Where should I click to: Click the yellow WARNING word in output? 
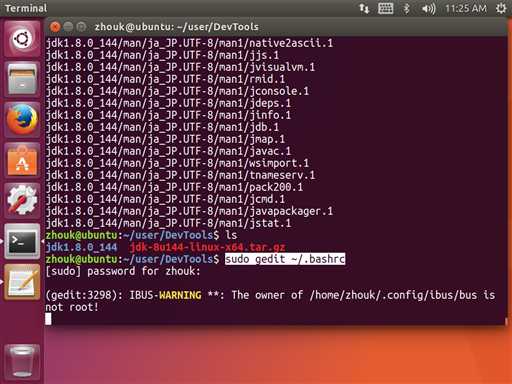point(180,295)
